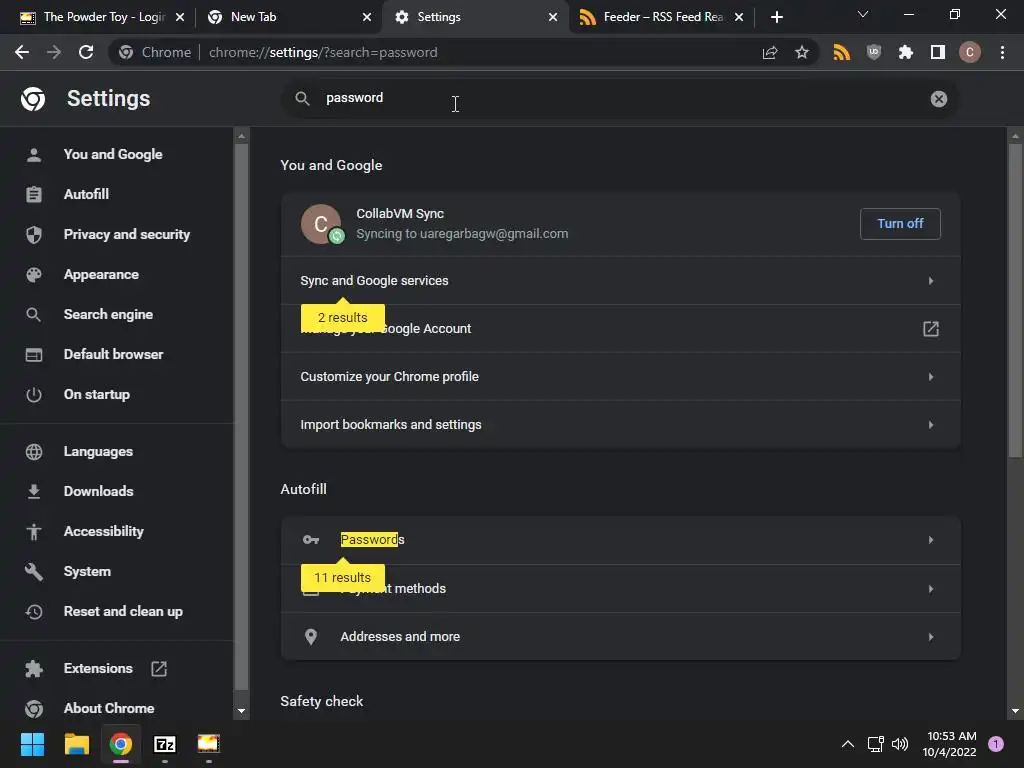Open the Feeder RSS extension icon
Image resolution: width=1024 pixels, height=768 pixels.
pos(842,52)
